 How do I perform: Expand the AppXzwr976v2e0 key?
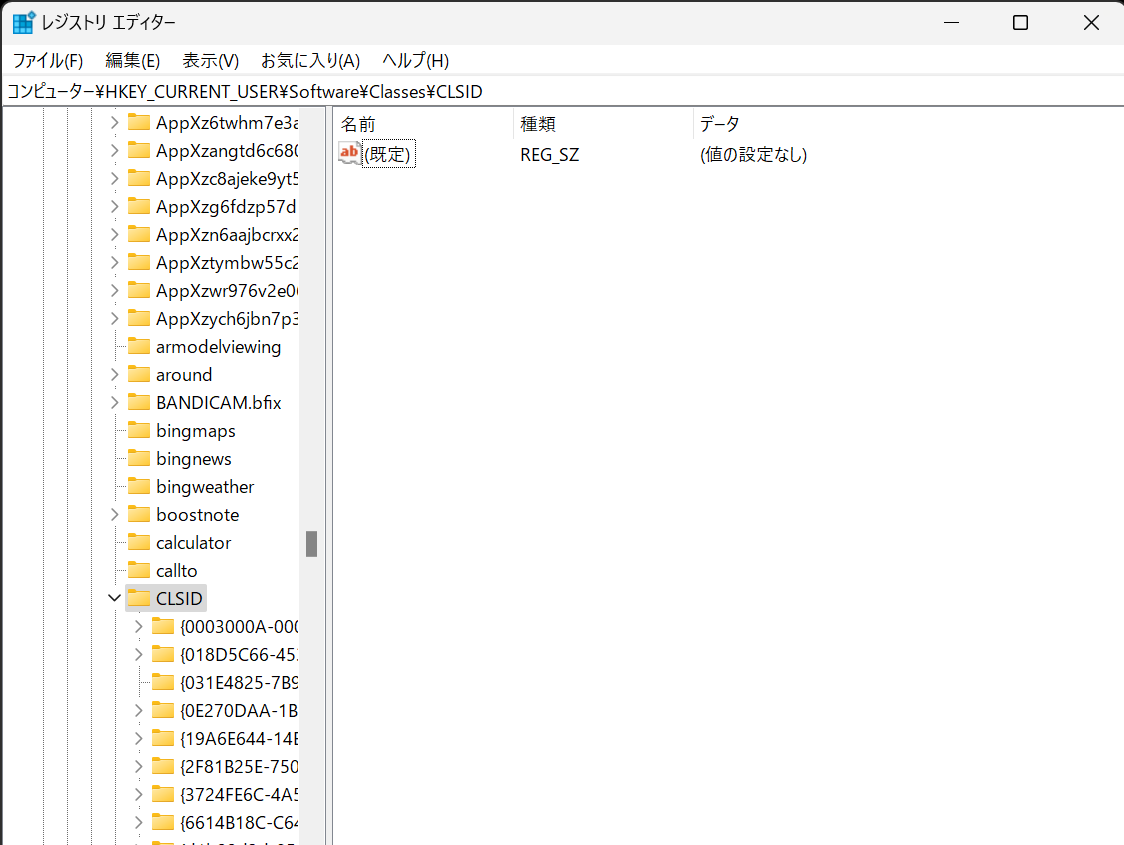tap(115, 290)
